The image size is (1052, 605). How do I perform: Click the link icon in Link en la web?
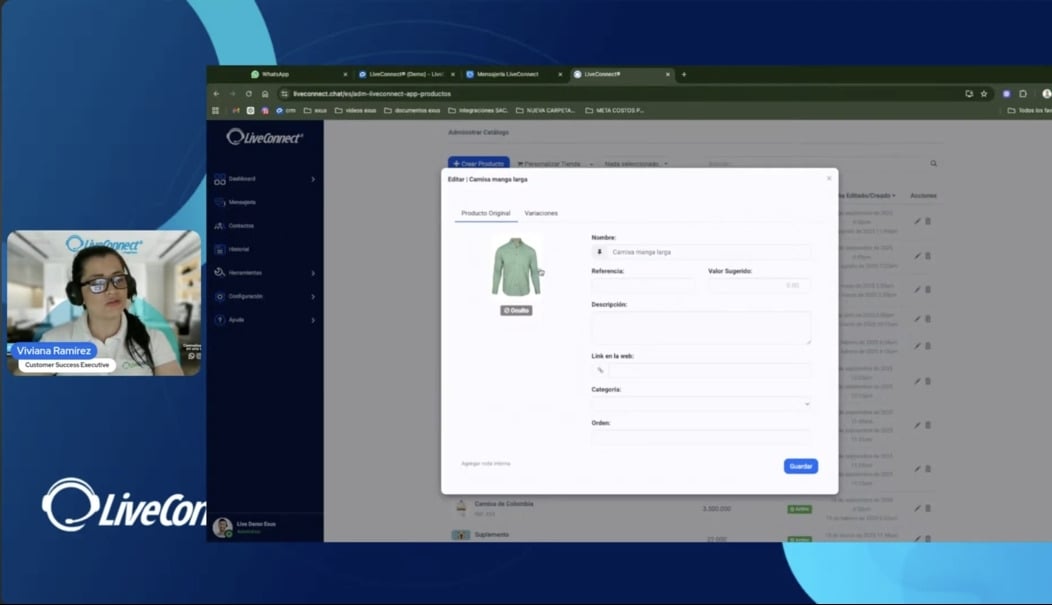tap(600, 371)
